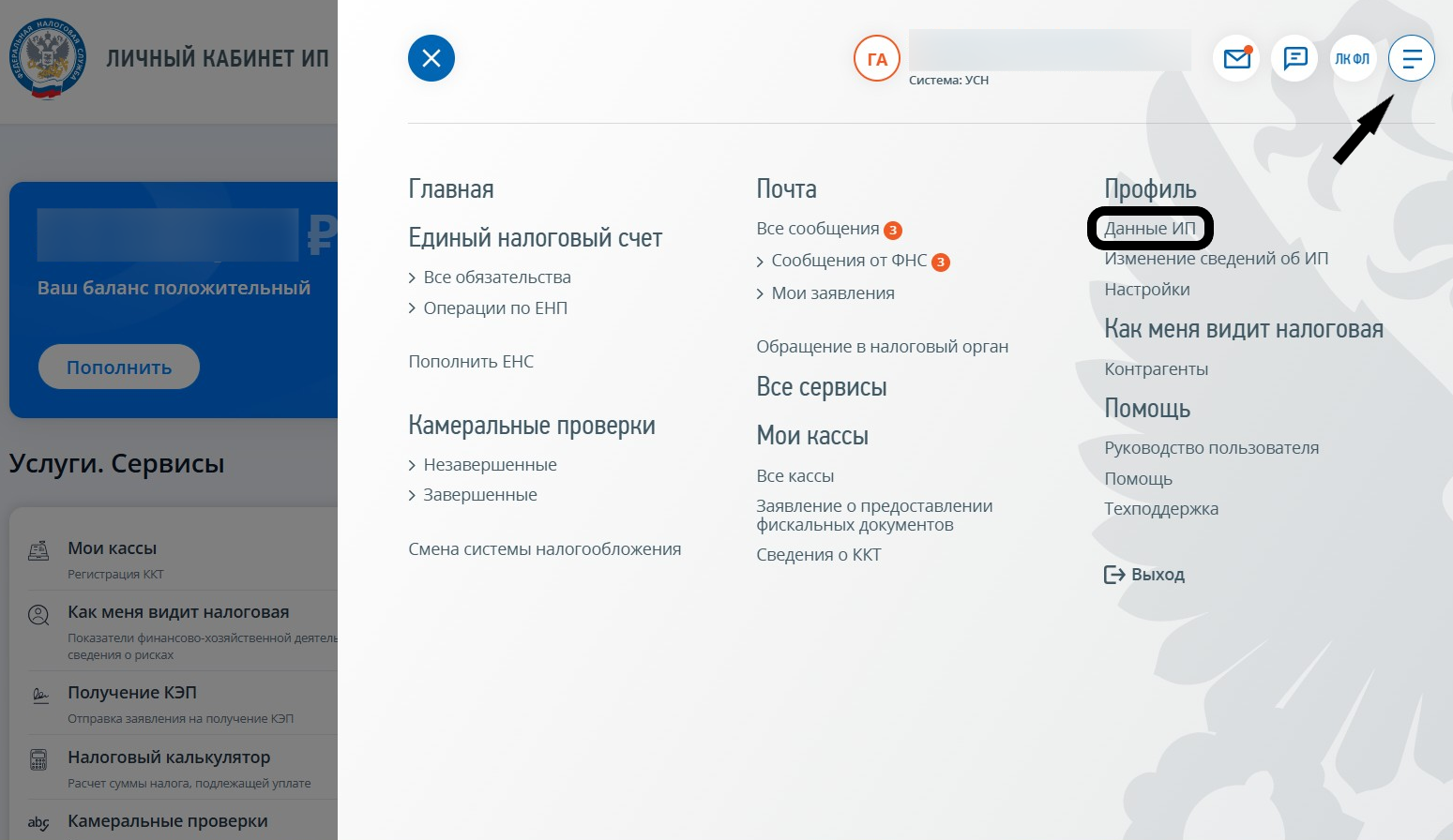Viewport: 1453px width, 840px height.
Task: Click the Выход exit-door icon
Action: [x=1113, y=574]
